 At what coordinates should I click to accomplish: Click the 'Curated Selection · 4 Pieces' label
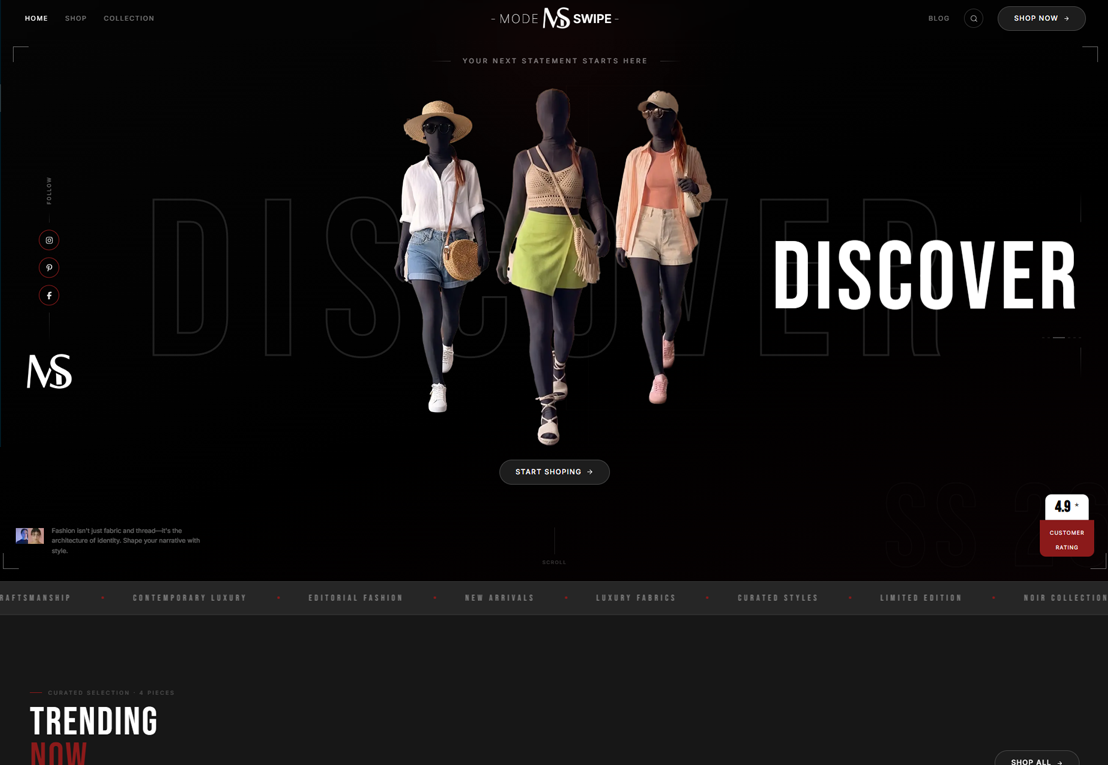[111, 693]
